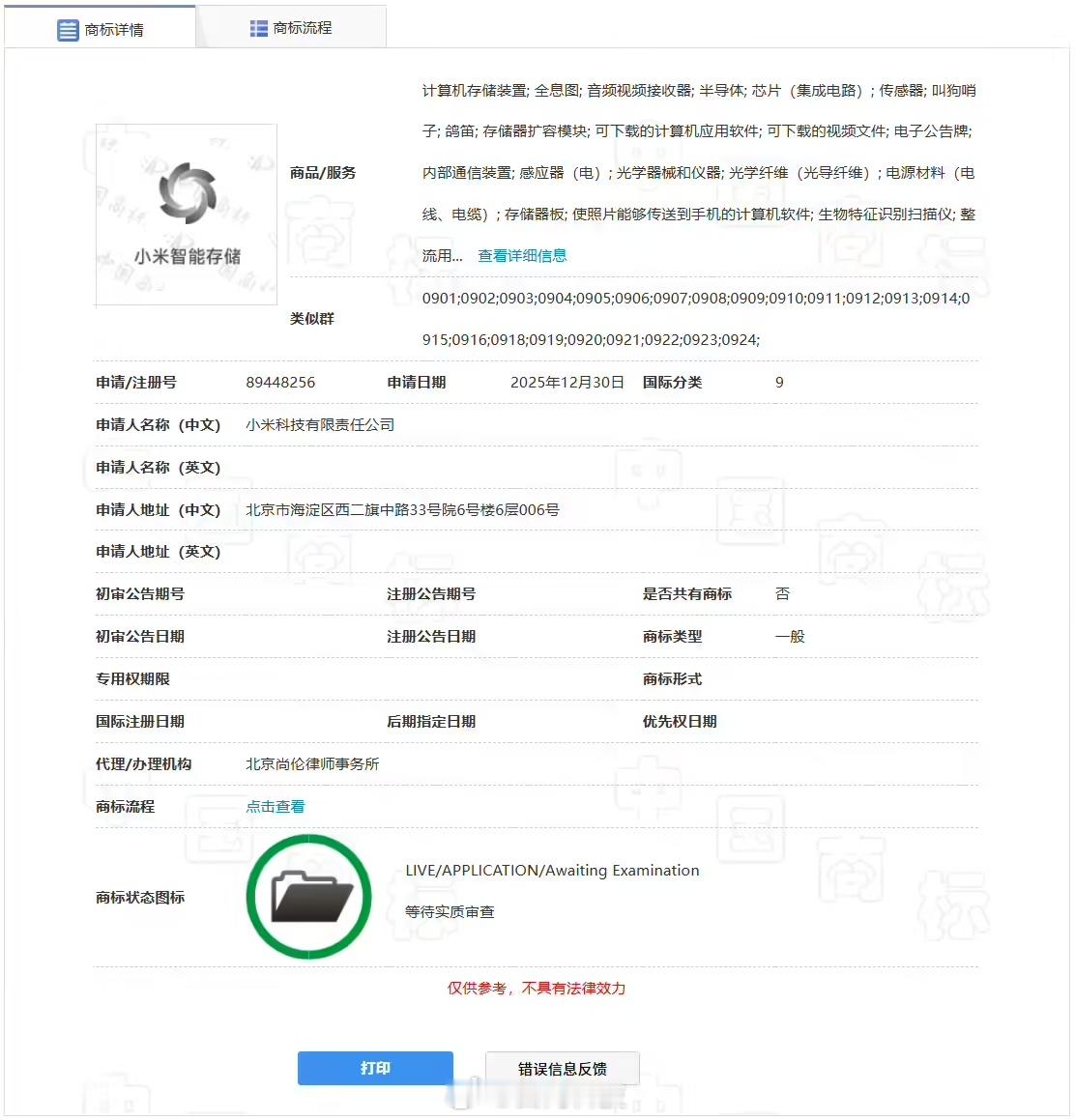Image resolution: width=1075 pixels, height=1120 pixels.
Task: Open 查看详细信息 to view full goods list
Action: [x=521, y=255]
